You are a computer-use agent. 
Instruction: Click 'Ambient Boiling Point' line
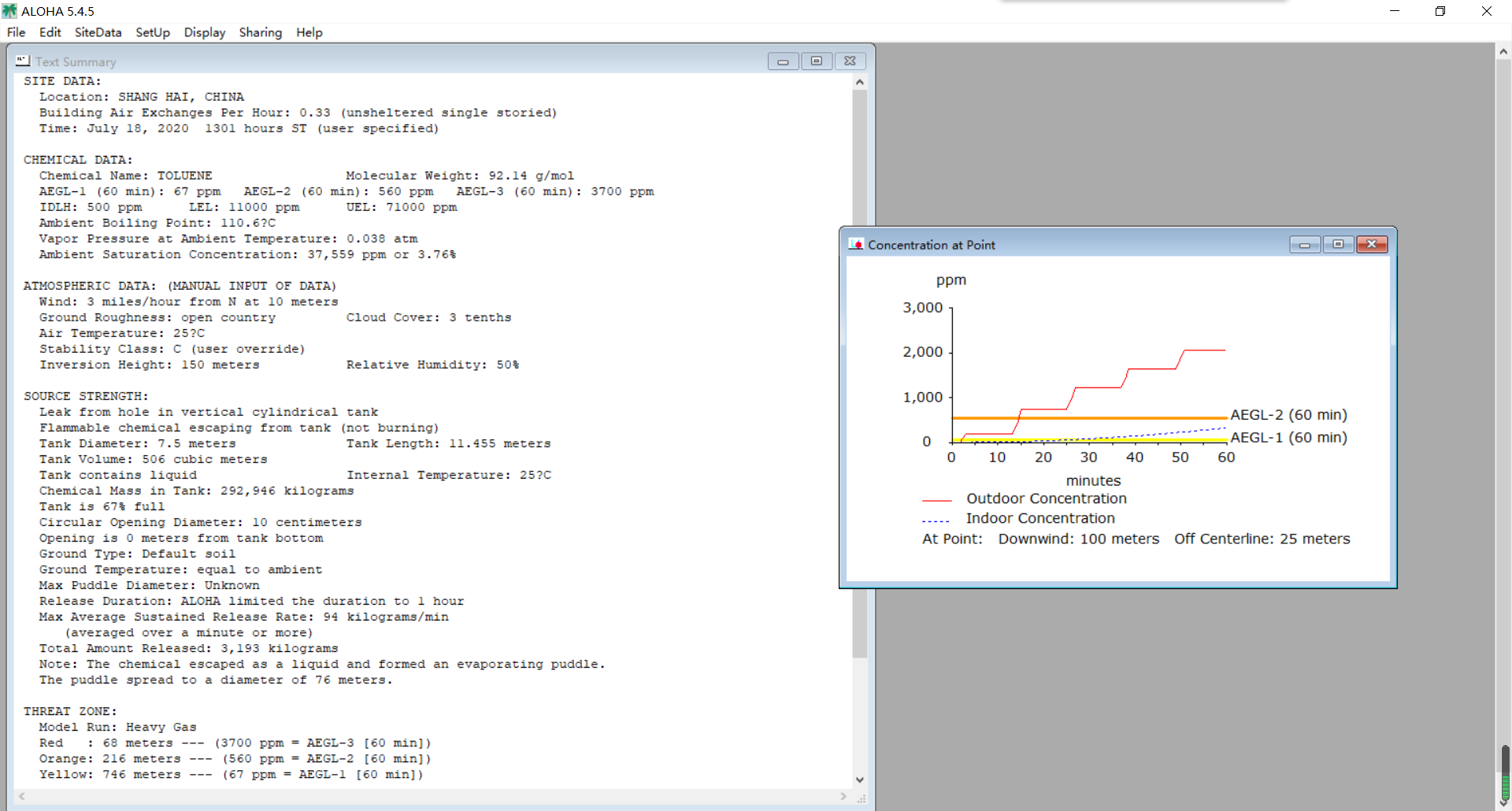(x=157, y=223)
